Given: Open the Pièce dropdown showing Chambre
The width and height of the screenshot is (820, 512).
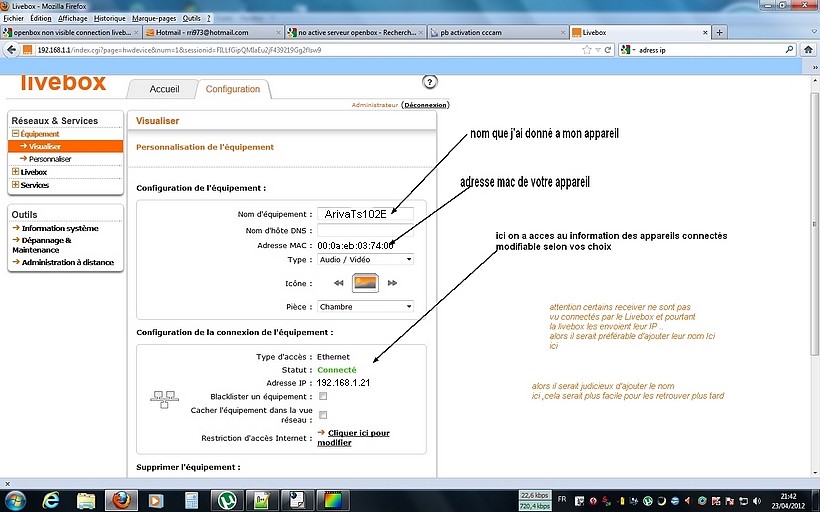Looking at the screenshot, I should pos(365,307).
